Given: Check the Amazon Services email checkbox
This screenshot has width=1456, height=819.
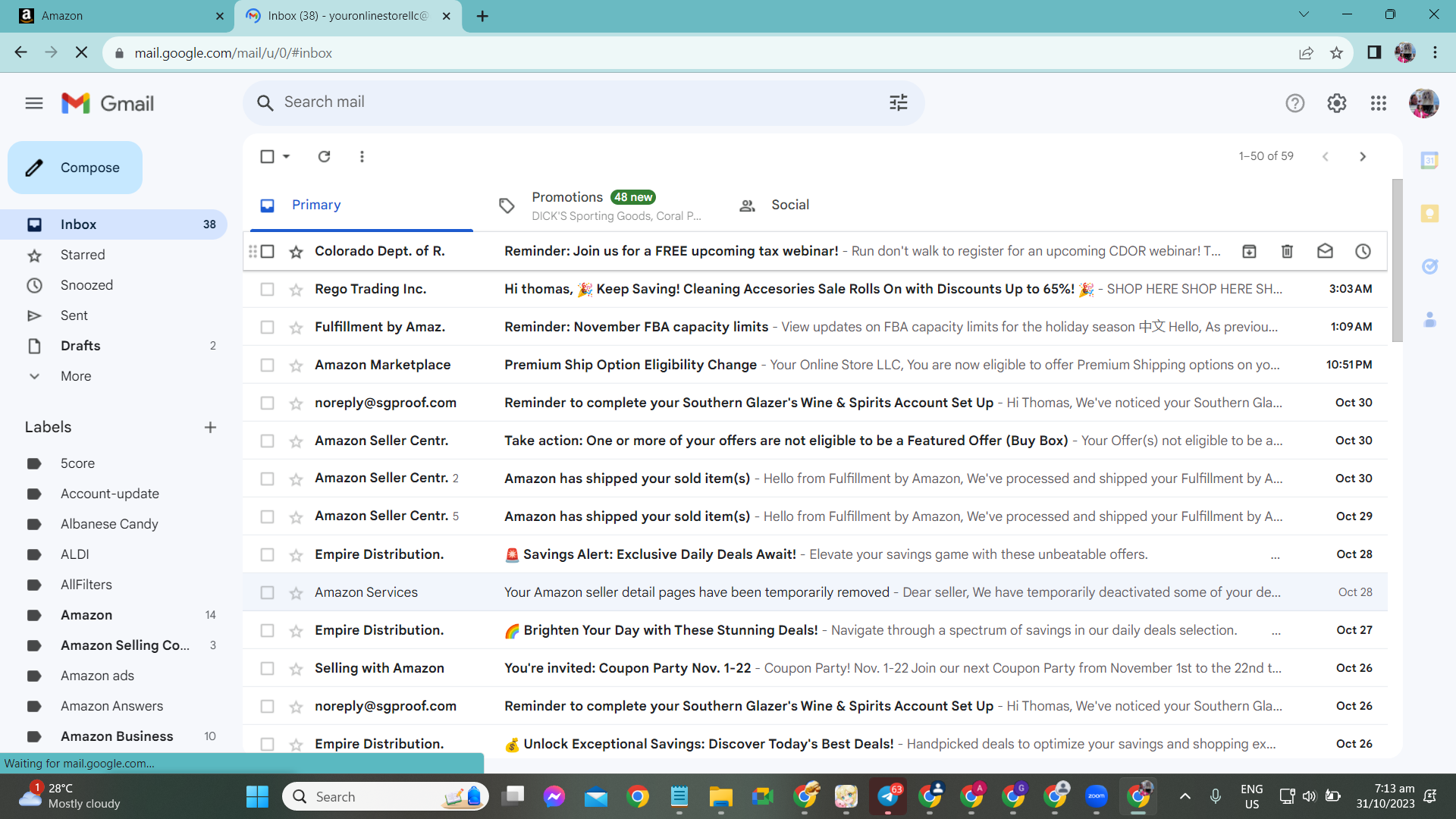Looking at the screenshot, I should click(267, 592).
